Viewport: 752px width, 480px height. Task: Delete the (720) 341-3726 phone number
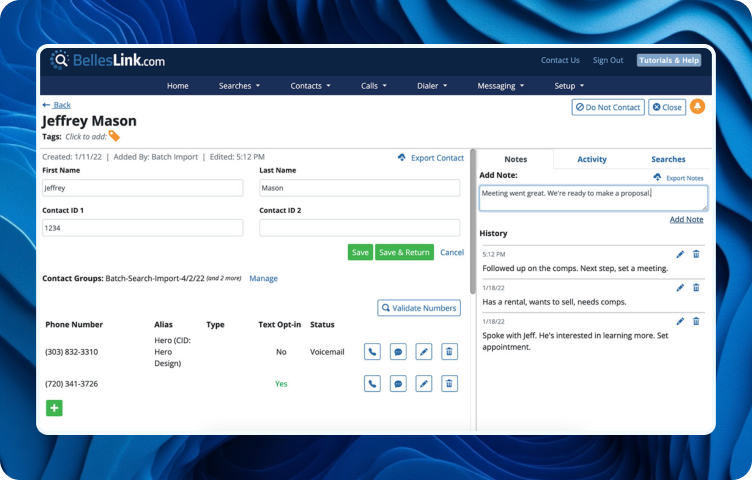coord(449,383)
